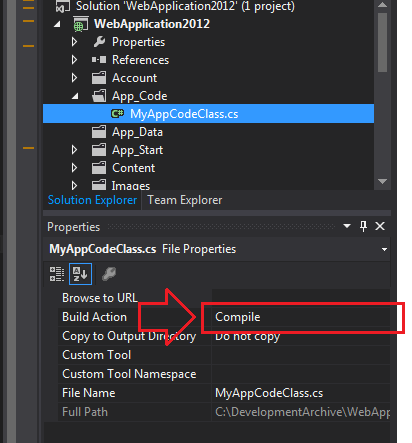Select the Browse to URL property label

point(100,298)
